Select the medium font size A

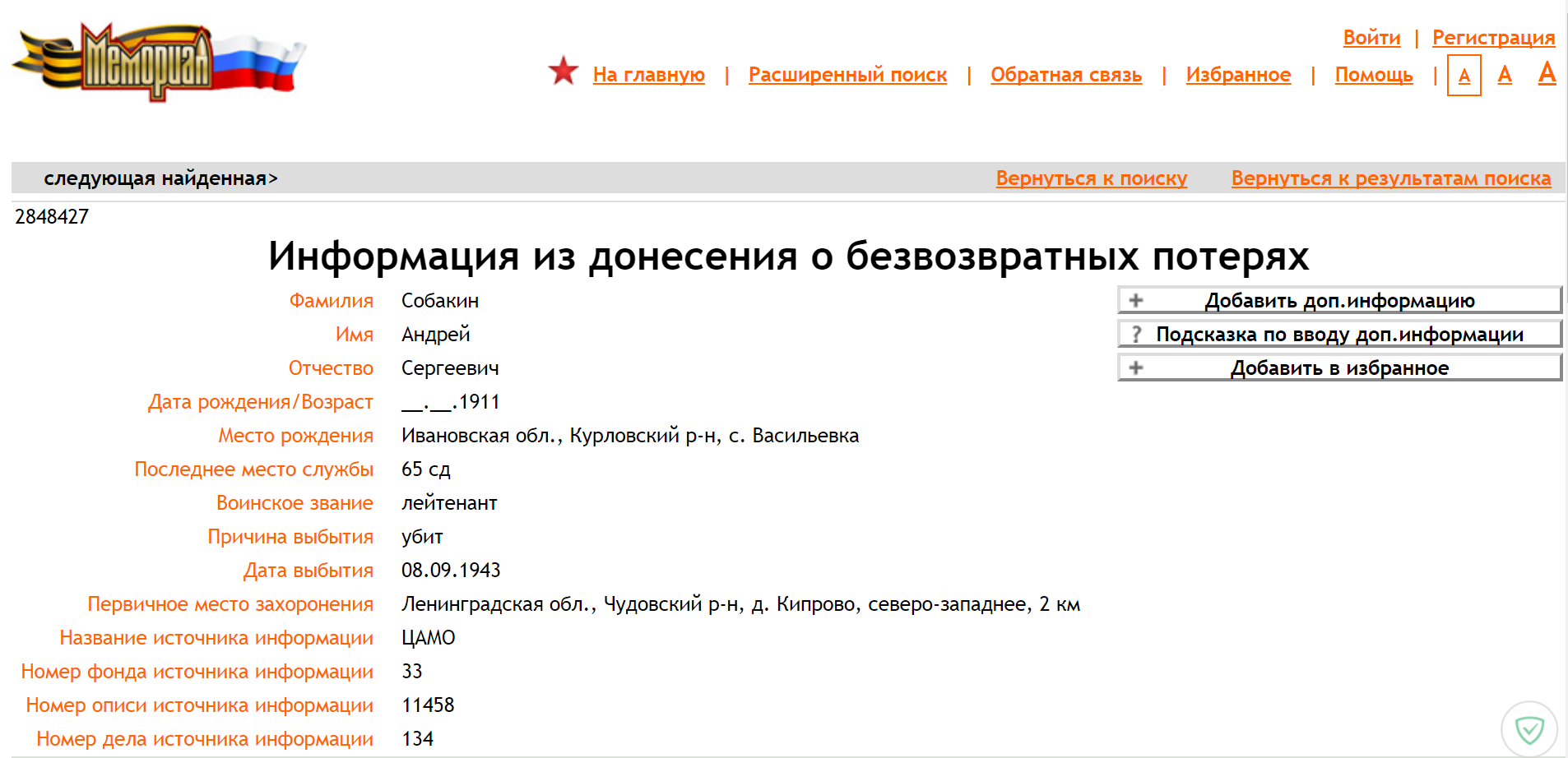1505,75
